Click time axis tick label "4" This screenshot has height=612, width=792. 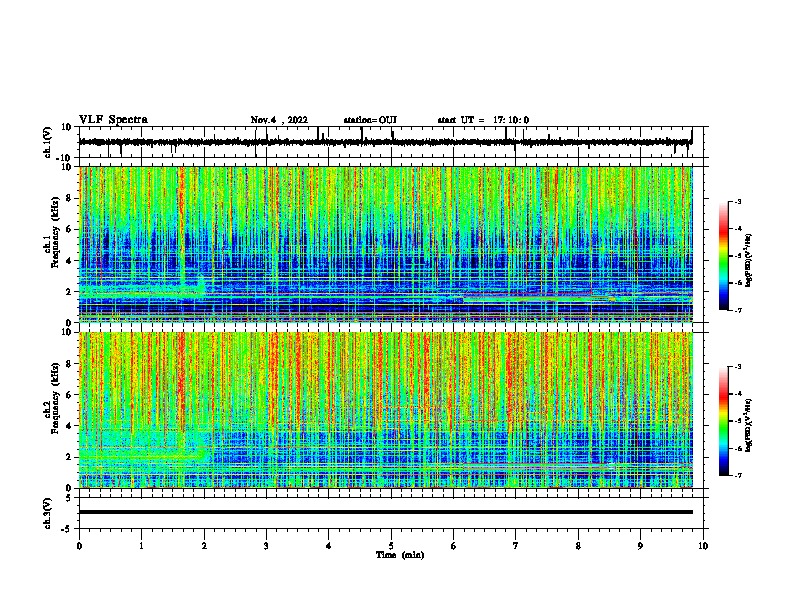(x=329, y=546)
